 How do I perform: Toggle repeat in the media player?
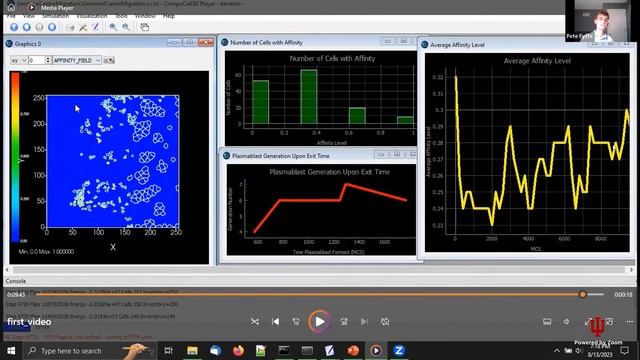pos(385,322)
